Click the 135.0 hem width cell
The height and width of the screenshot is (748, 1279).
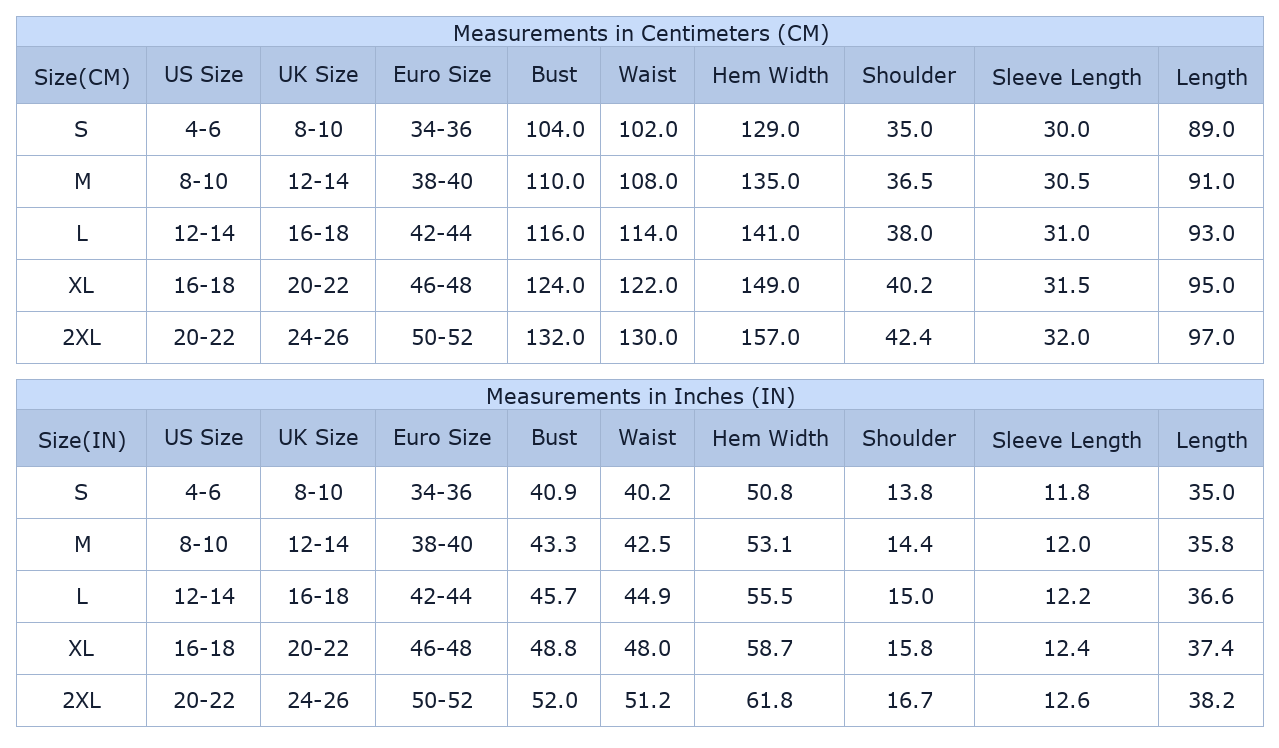click(x=770, y=182)
